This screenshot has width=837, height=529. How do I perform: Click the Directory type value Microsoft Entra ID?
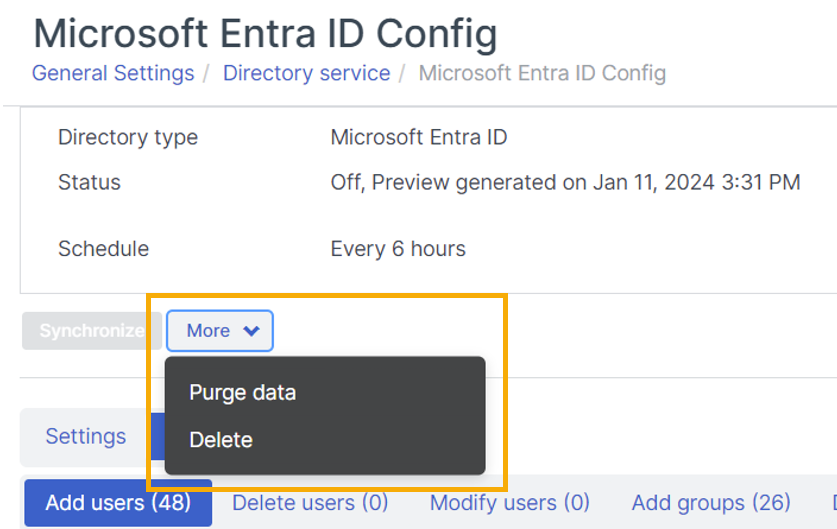tap(418, 137)
